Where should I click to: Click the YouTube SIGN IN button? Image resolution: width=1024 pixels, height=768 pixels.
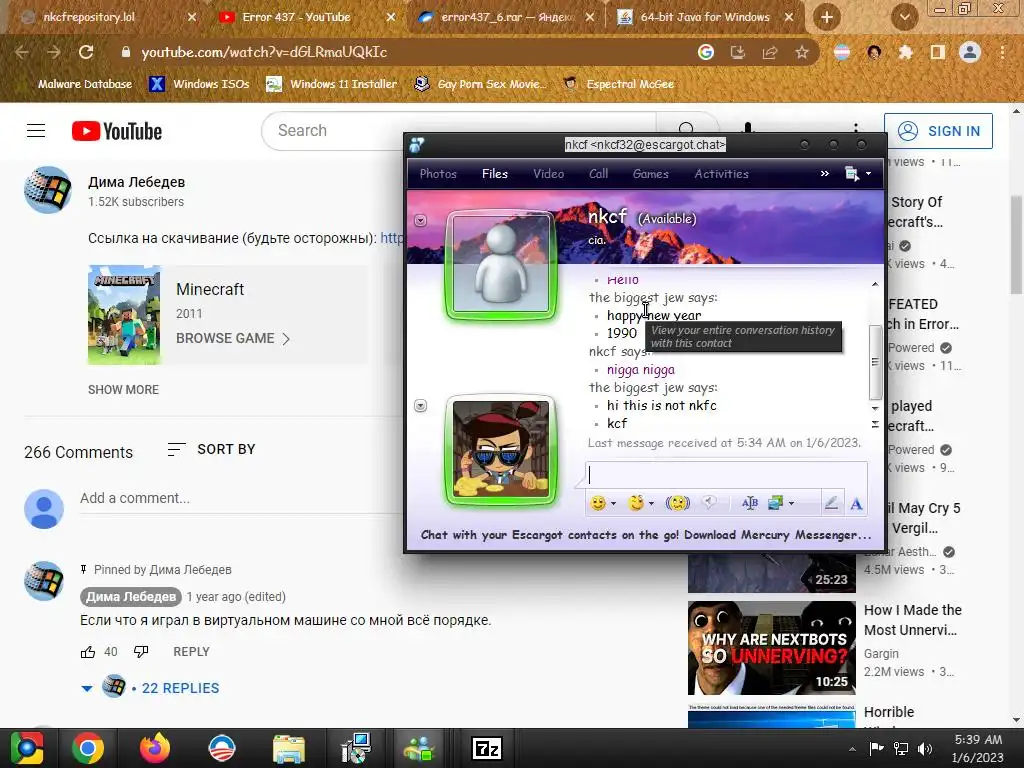[x=938, y=131]
